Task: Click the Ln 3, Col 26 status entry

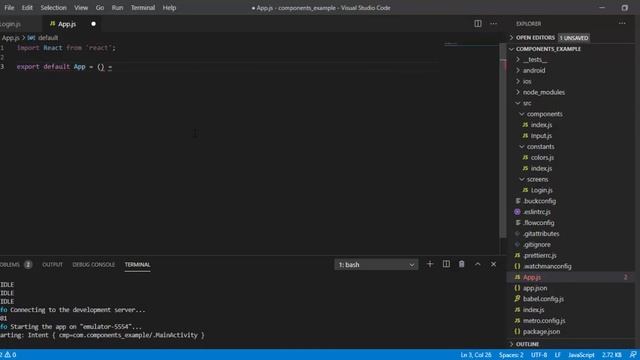Action: pos(476,355)
